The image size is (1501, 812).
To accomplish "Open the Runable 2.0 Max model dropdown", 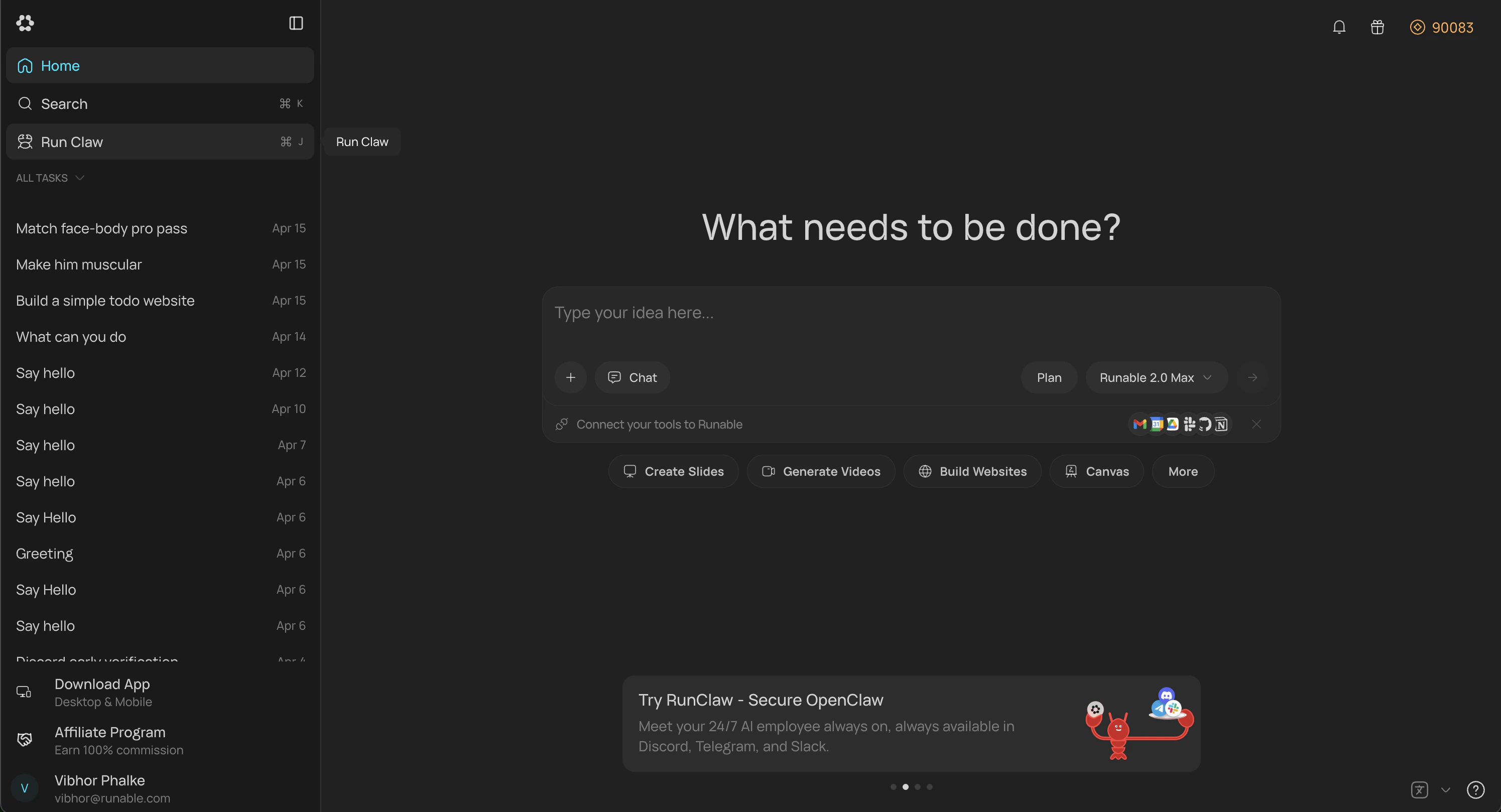I will coord(1156,377).
